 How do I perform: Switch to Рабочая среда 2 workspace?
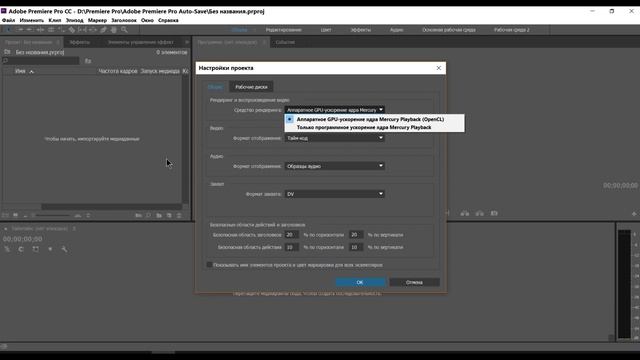tap(511, 30)
